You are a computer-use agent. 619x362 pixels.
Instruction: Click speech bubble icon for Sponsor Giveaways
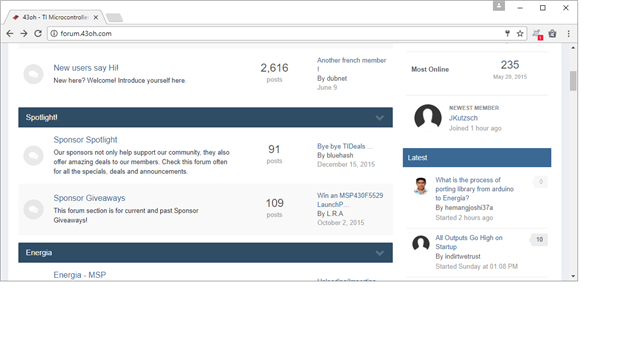[33, 209]
